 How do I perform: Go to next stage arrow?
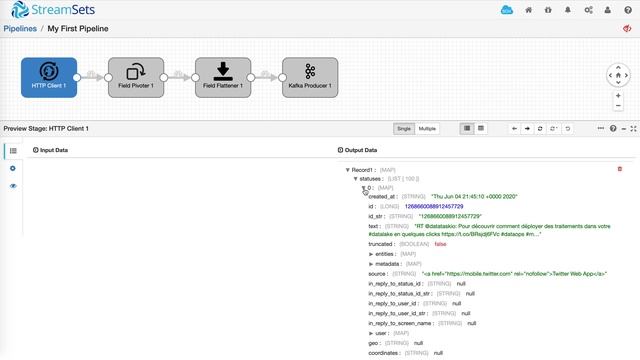527,129
